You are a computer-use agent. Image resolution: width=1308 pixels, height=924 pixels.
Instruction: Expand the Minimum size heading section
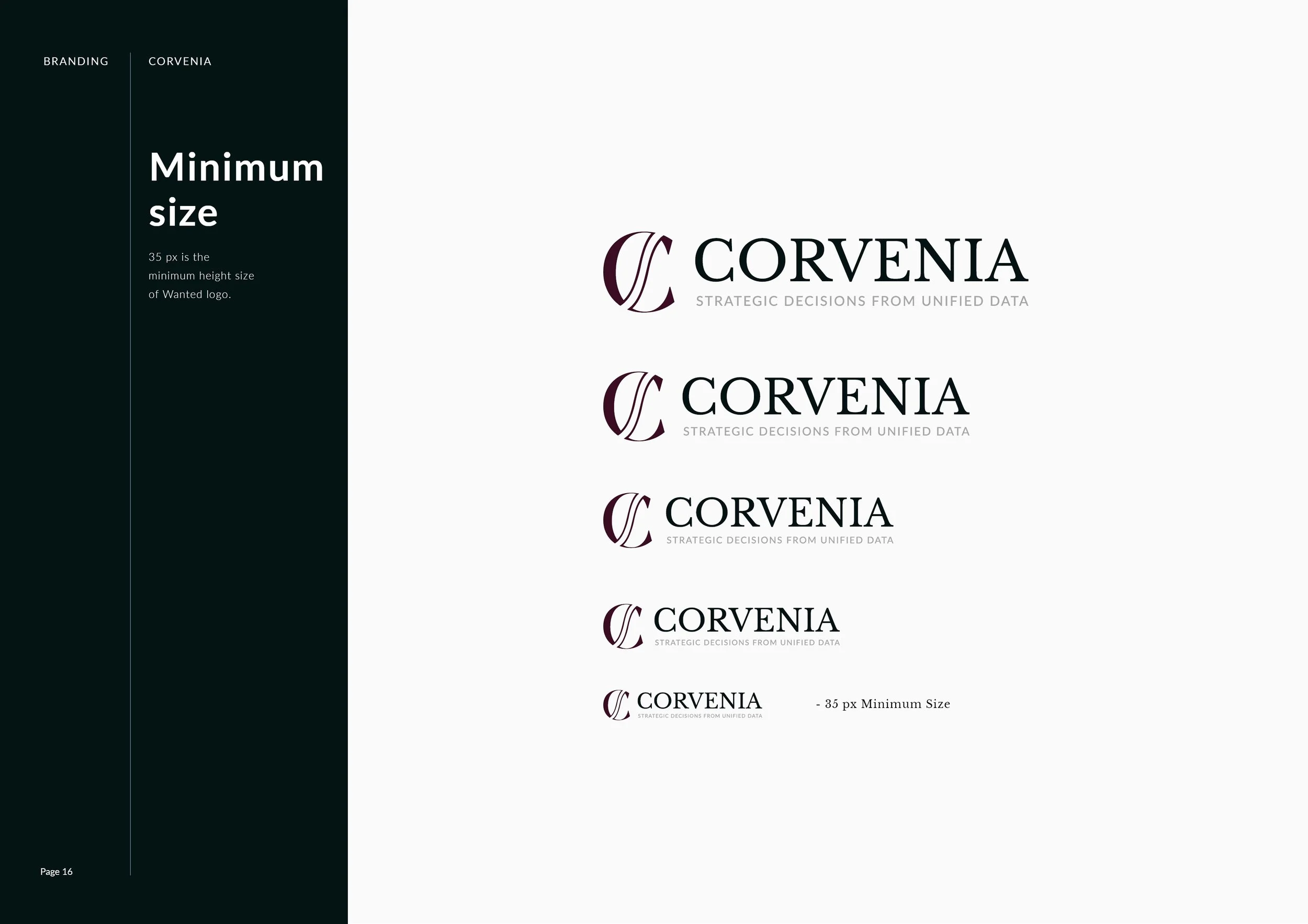235,189
